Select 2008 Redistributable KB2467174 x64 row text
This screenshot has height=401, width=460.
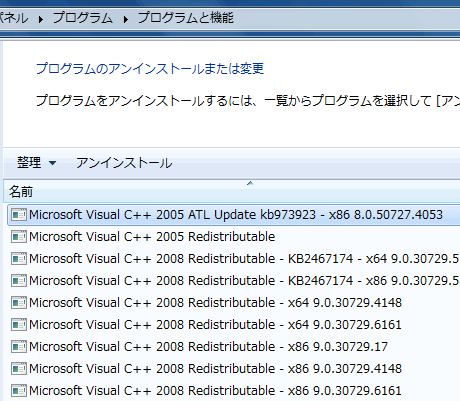tap(244, 259)
